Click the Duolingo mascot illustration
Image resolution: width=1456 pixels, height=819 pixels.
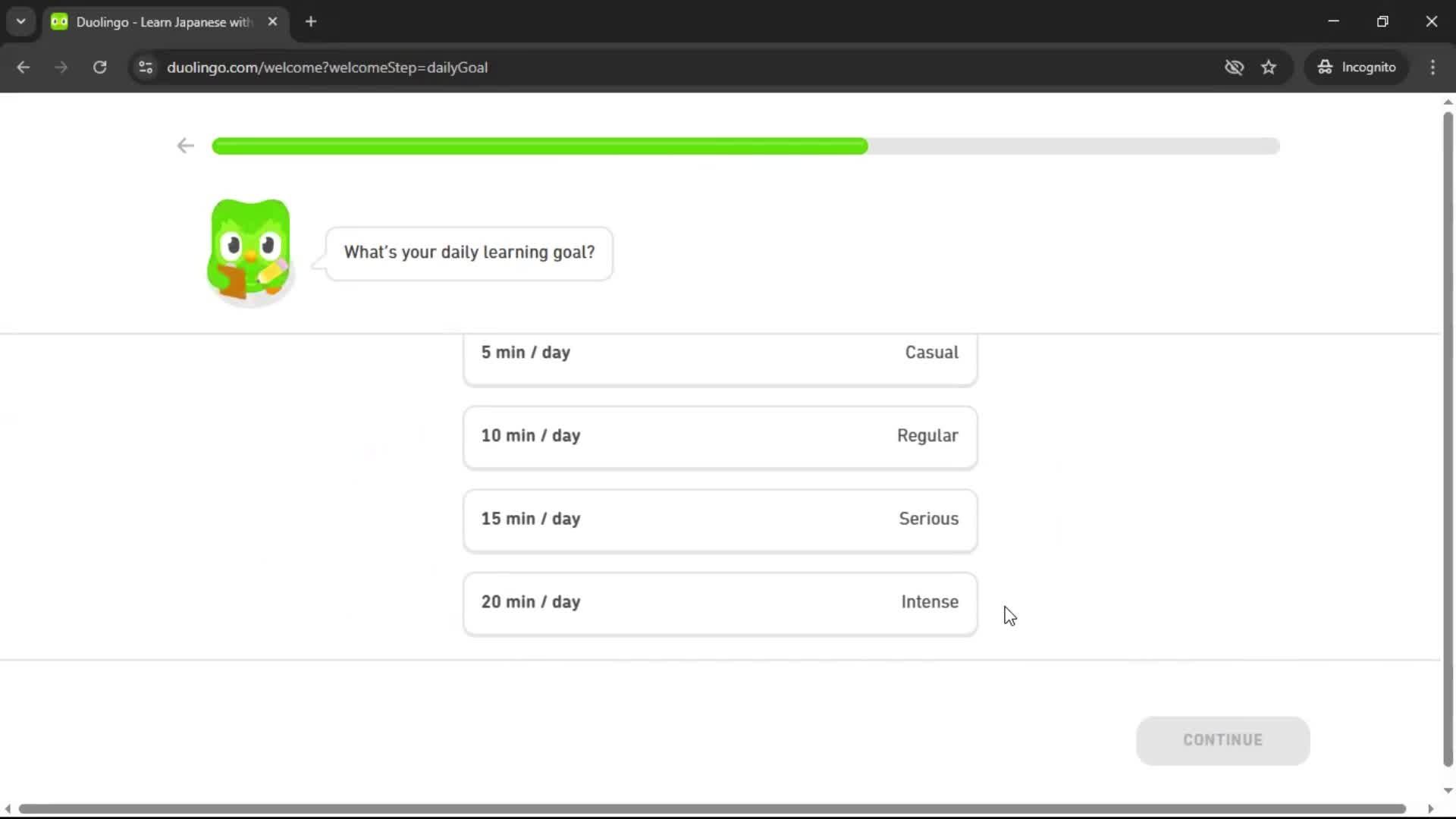tap(249, 253)
